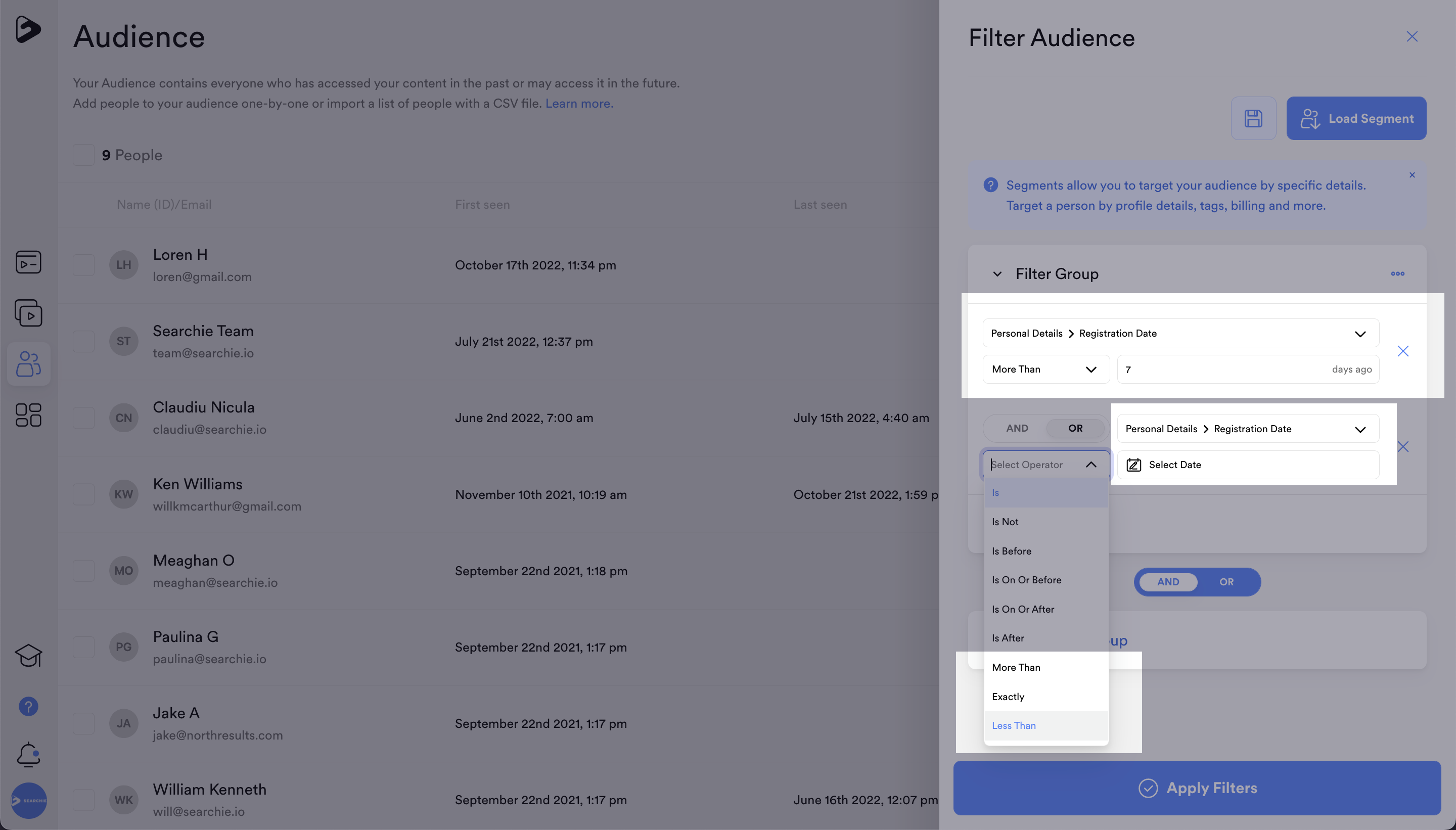Open the Audience people icon in sidebar
1456x830 pixels.
[x=28, y=364]
